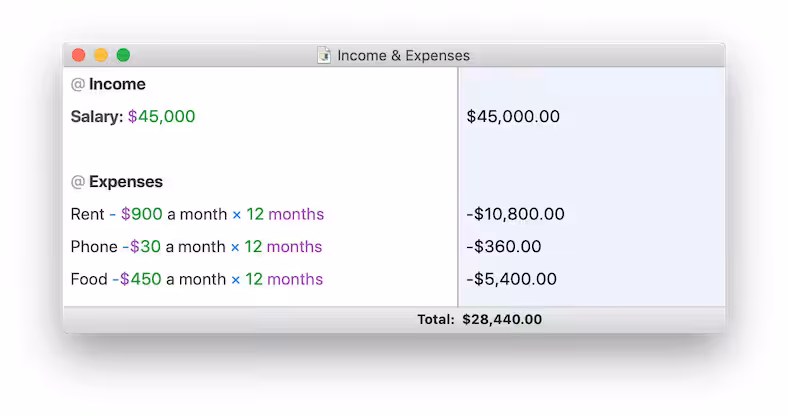Click the $900 amount in Rent line
Screen dimensions: 788x416
[x=142, y=214]
